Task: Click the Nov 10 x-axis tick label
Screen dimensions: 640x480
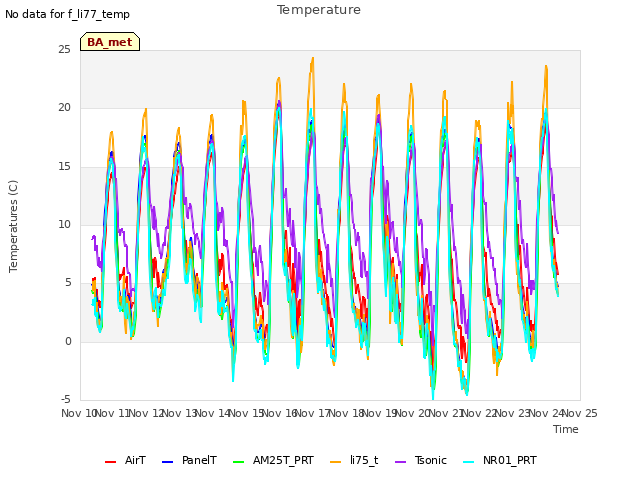Action: tap(79, 413)
